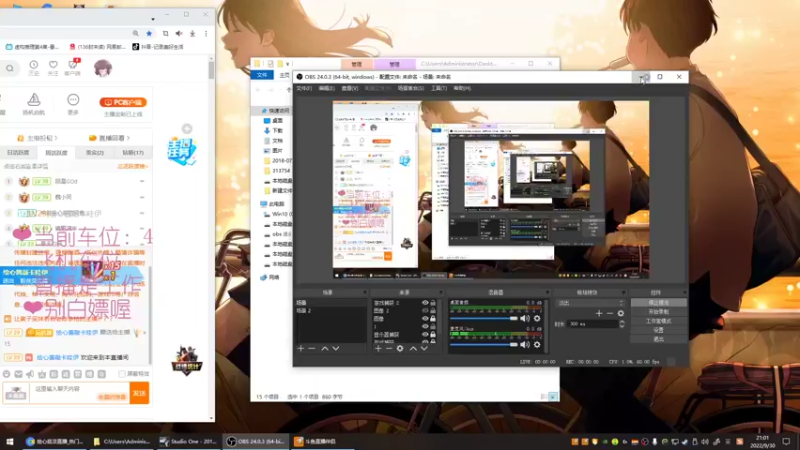Toggle lock of 图像 2 source
800x450 pixels.
(x=433, y=310)
